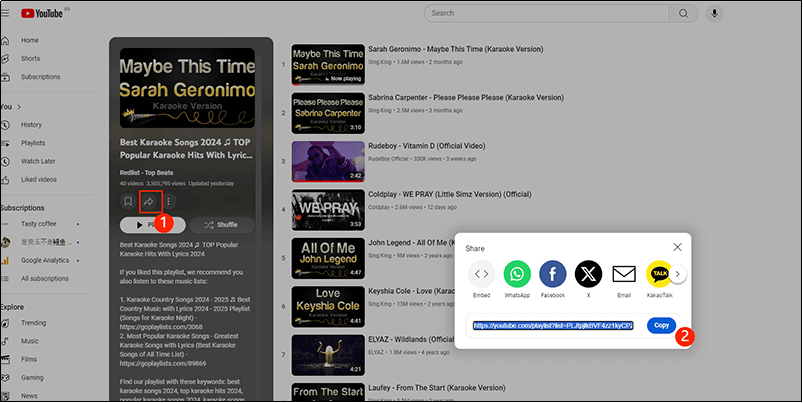The height and width of the screenshot is (403, 803).
Task: Open Tasty coffee subscription channel
Action: [x=38, y=224]
